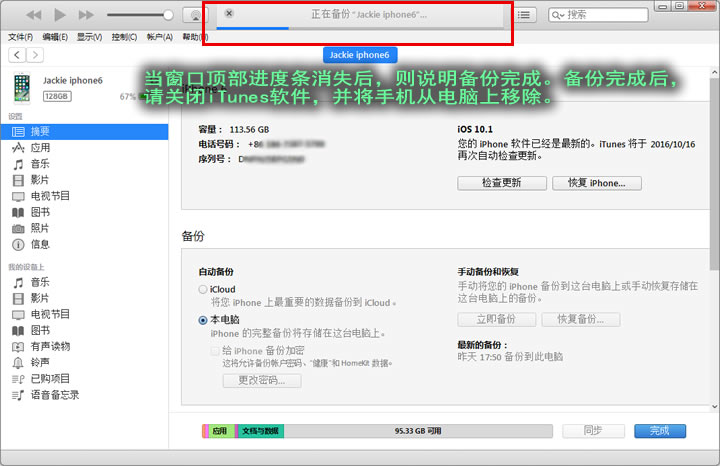Viewport: 720px width, 466px height.
Task: Click the 同步 button
Action: pos(593,431)
